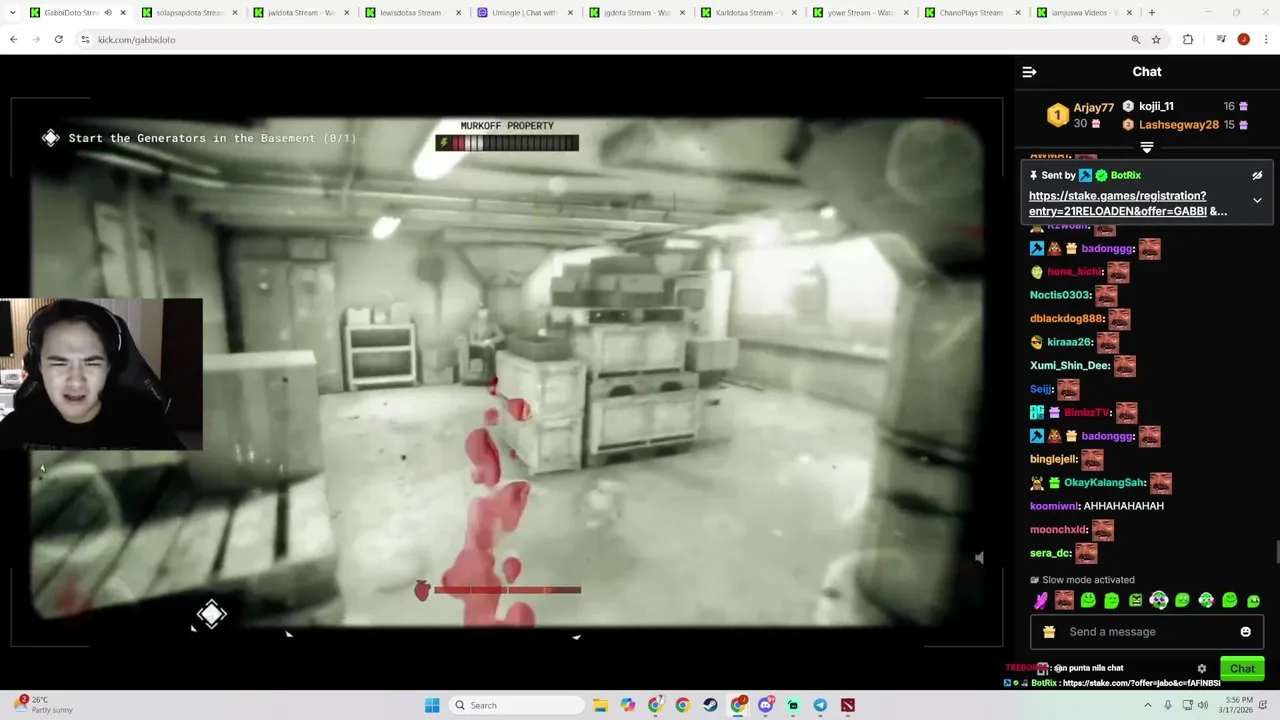Open the zoom magnifier in the address bar

pos(1136,39)
